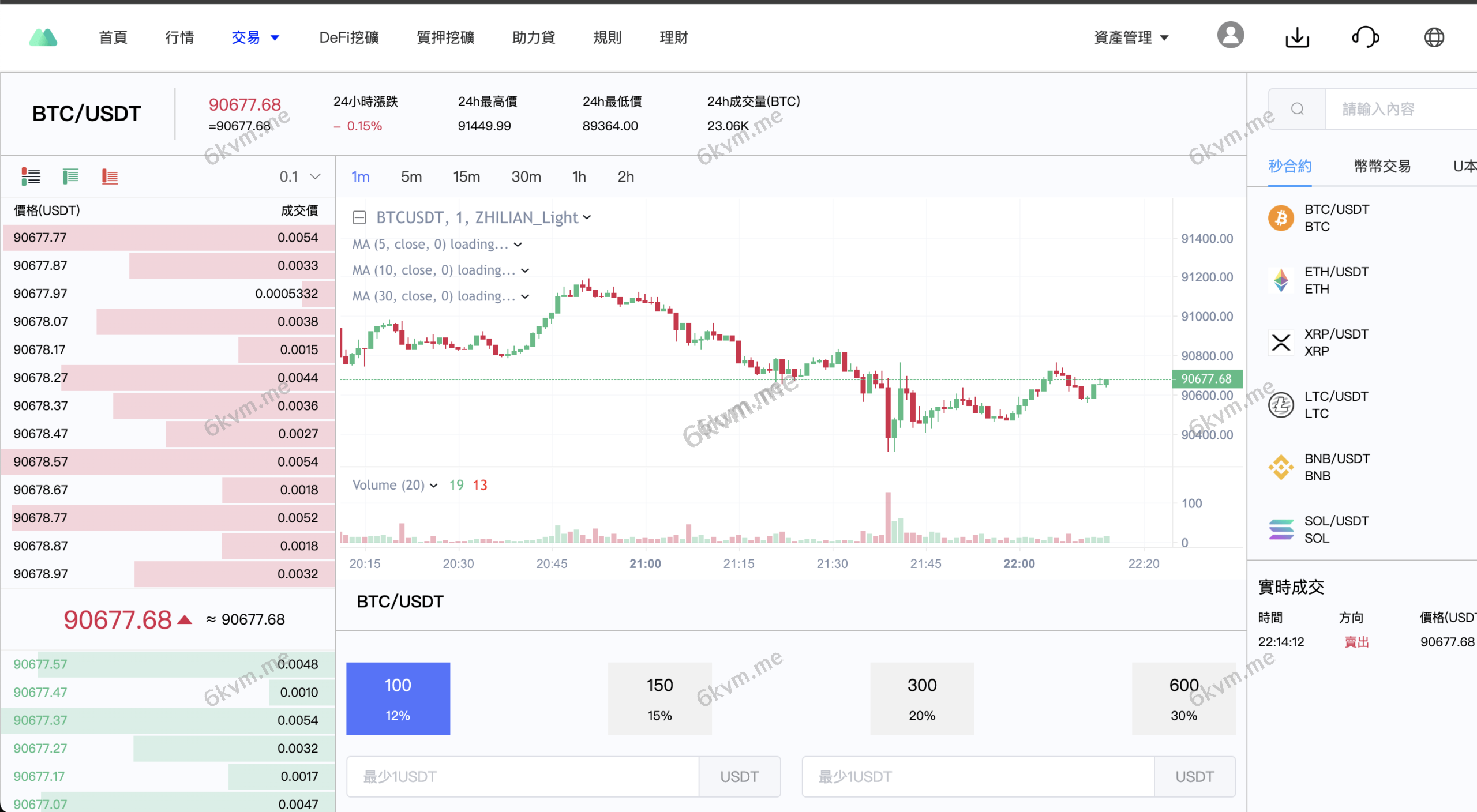1477x812 pixels.
Task: Show sell orders only in order book
Action: pyautogui.click(x=109, y=176)
